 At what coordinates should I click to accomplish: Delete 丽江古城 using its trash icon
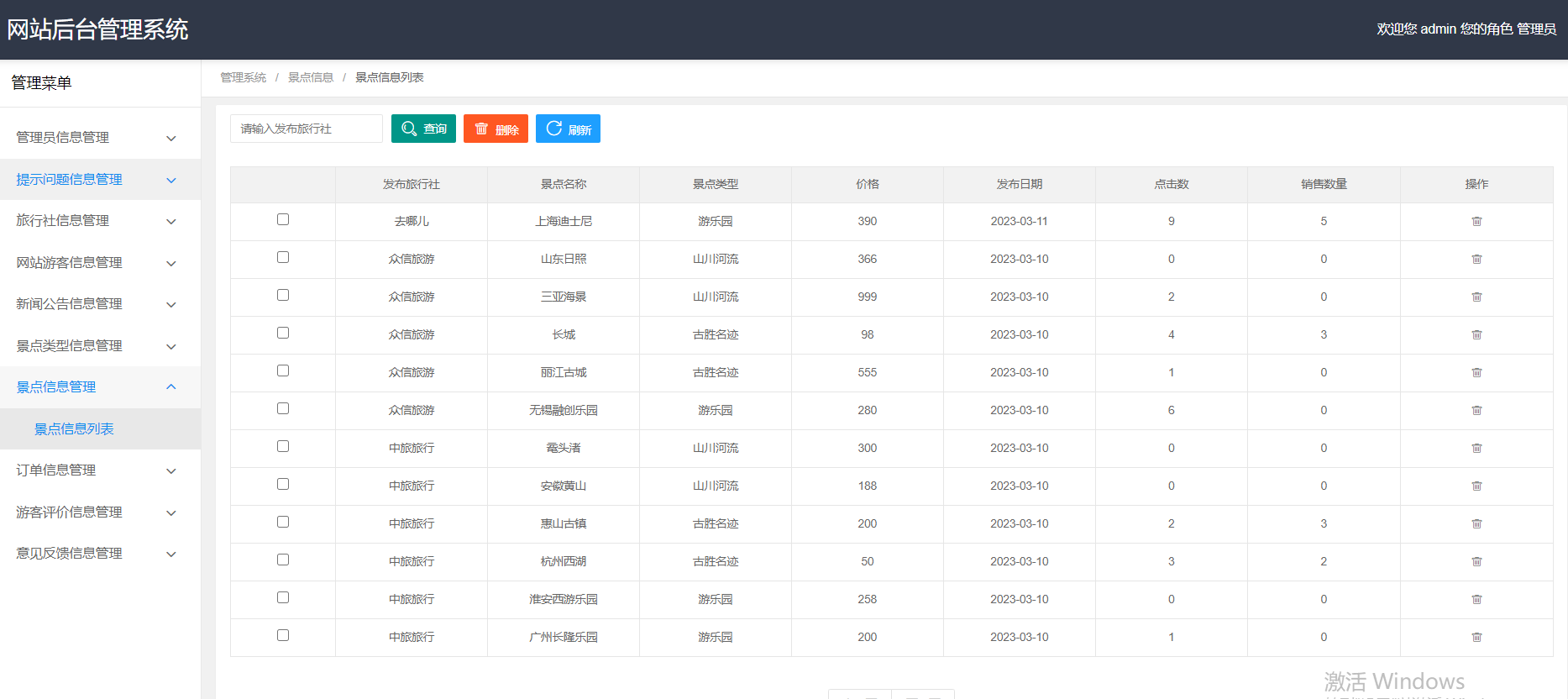[1476, 373]
